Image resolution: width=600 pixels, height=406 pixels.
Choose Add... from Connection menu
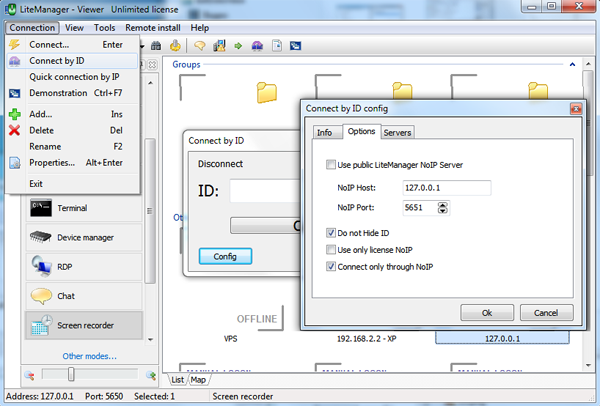(72, 114)
